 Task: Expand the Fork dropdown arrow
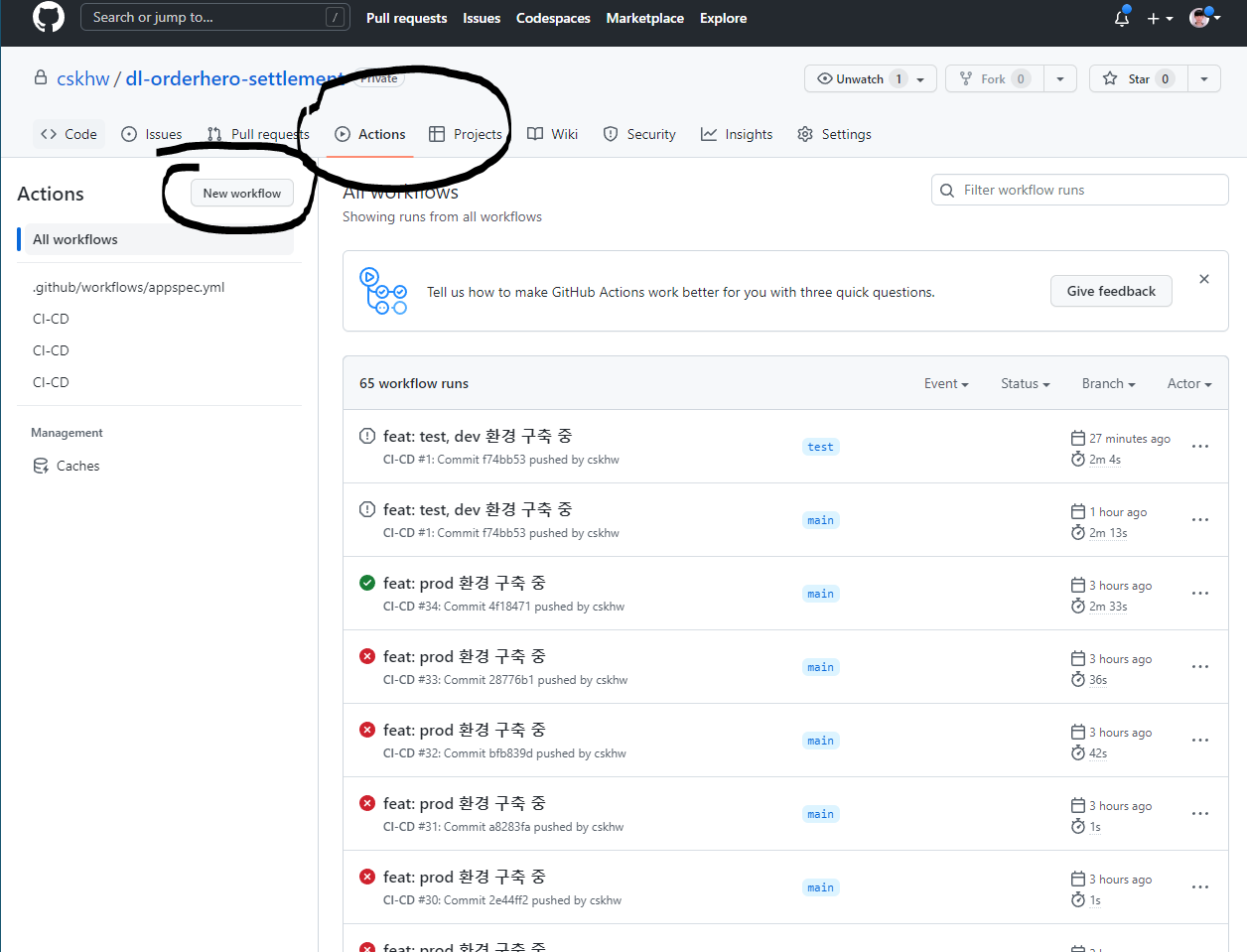[x=1060, y=78]
